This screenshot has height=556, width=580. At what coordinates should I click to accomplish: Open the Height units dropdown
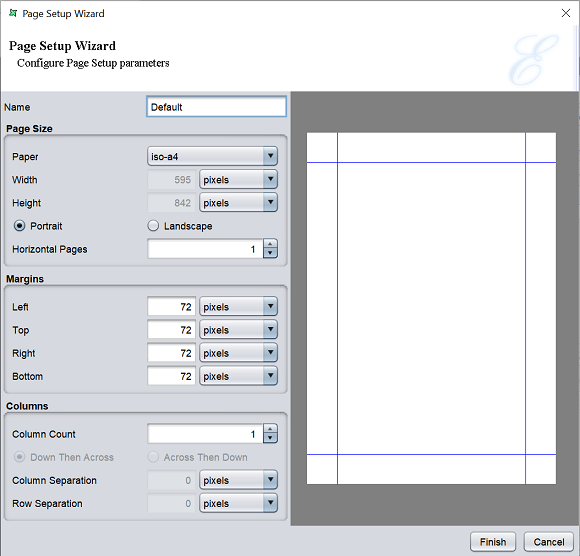pos(239,203)
